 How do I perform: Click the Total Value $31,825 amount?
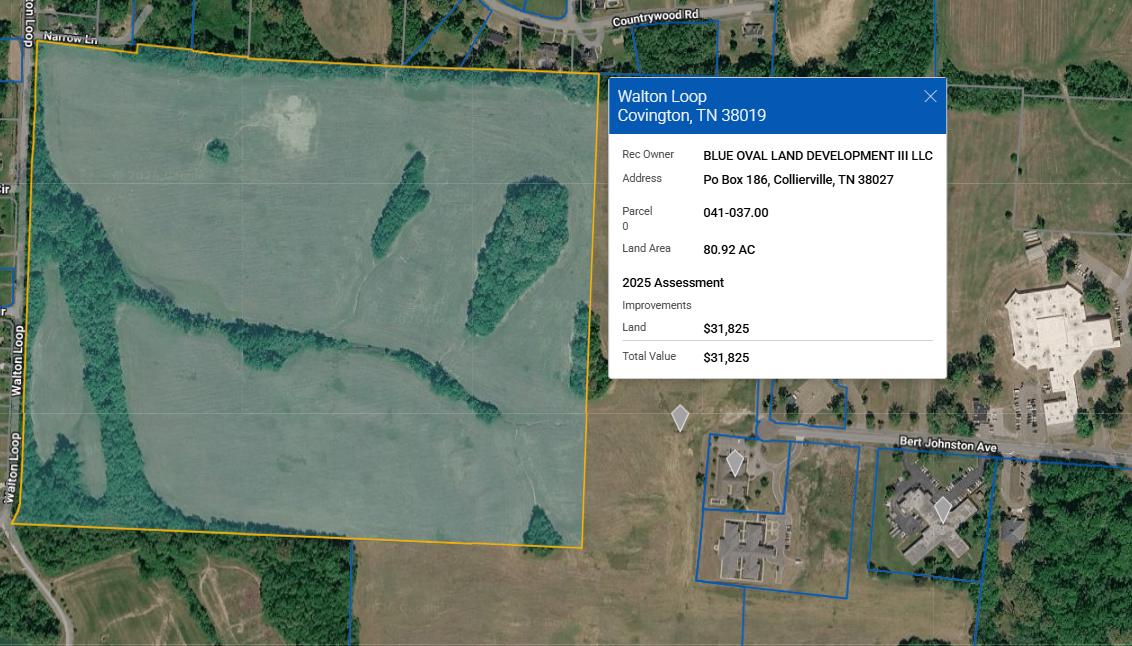point(726,358)
